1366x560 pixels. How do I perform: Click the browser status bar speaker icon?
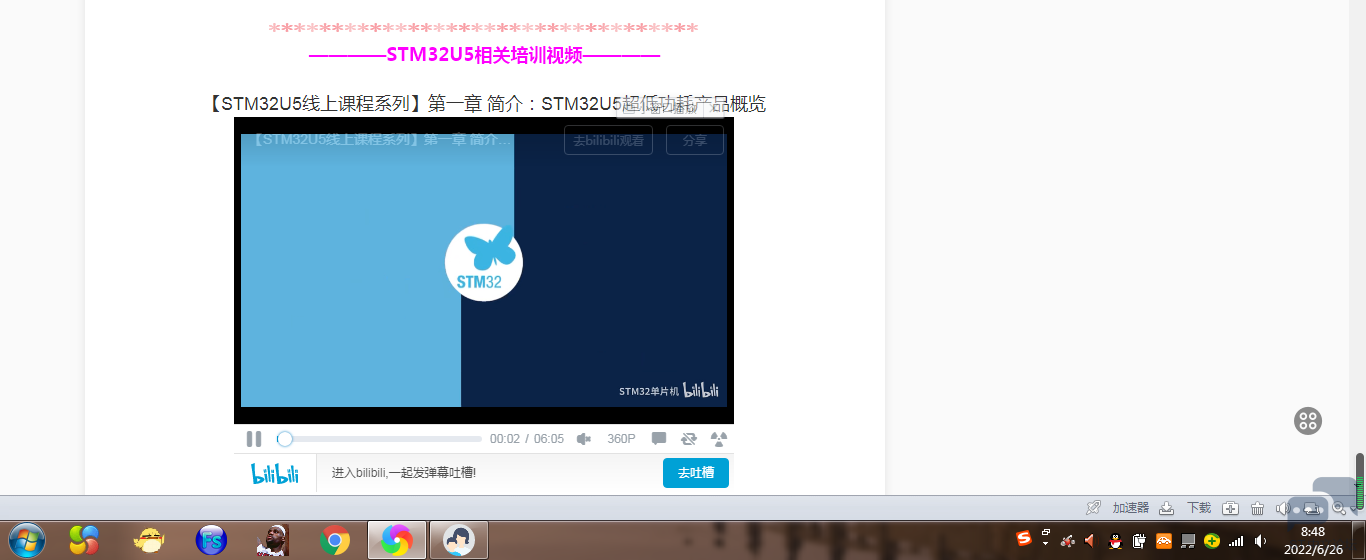tap(1283, 508)
